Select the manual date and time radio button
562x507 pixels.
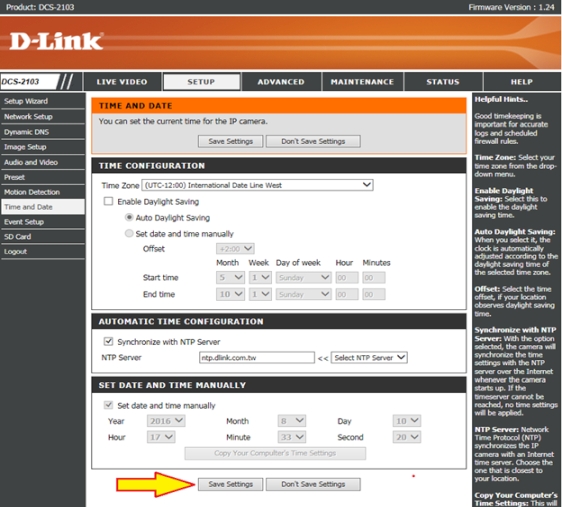[129, 233]
